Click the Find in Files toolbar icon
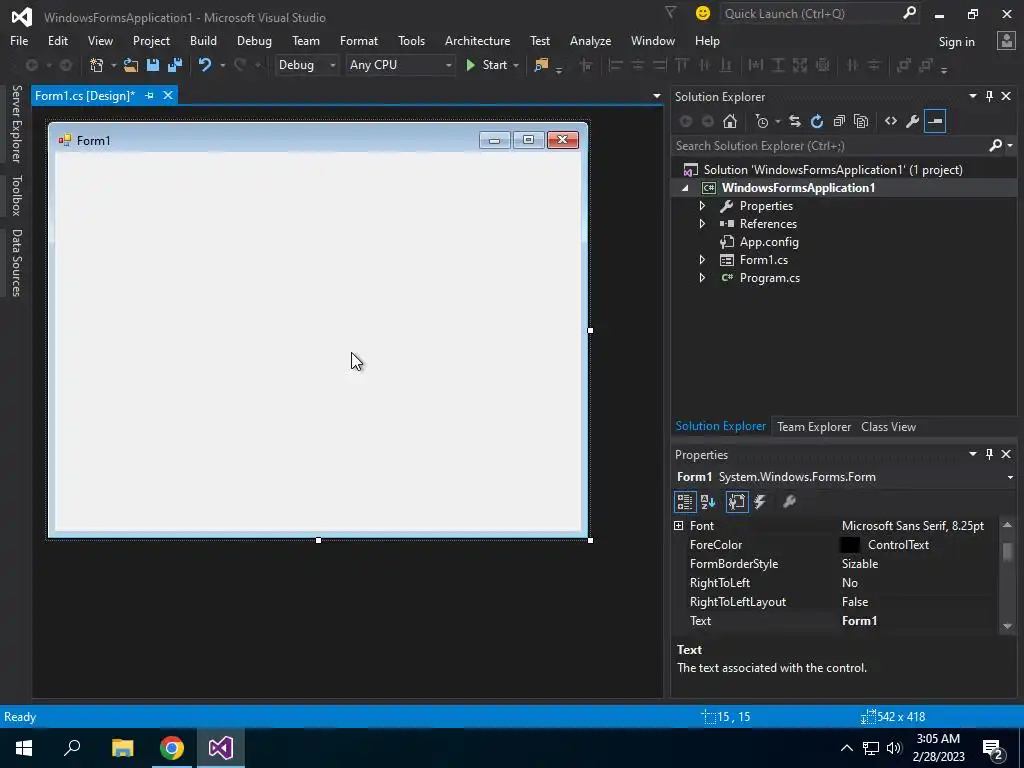The width and height of the screenshot is (1024, 768). point(541,65)
